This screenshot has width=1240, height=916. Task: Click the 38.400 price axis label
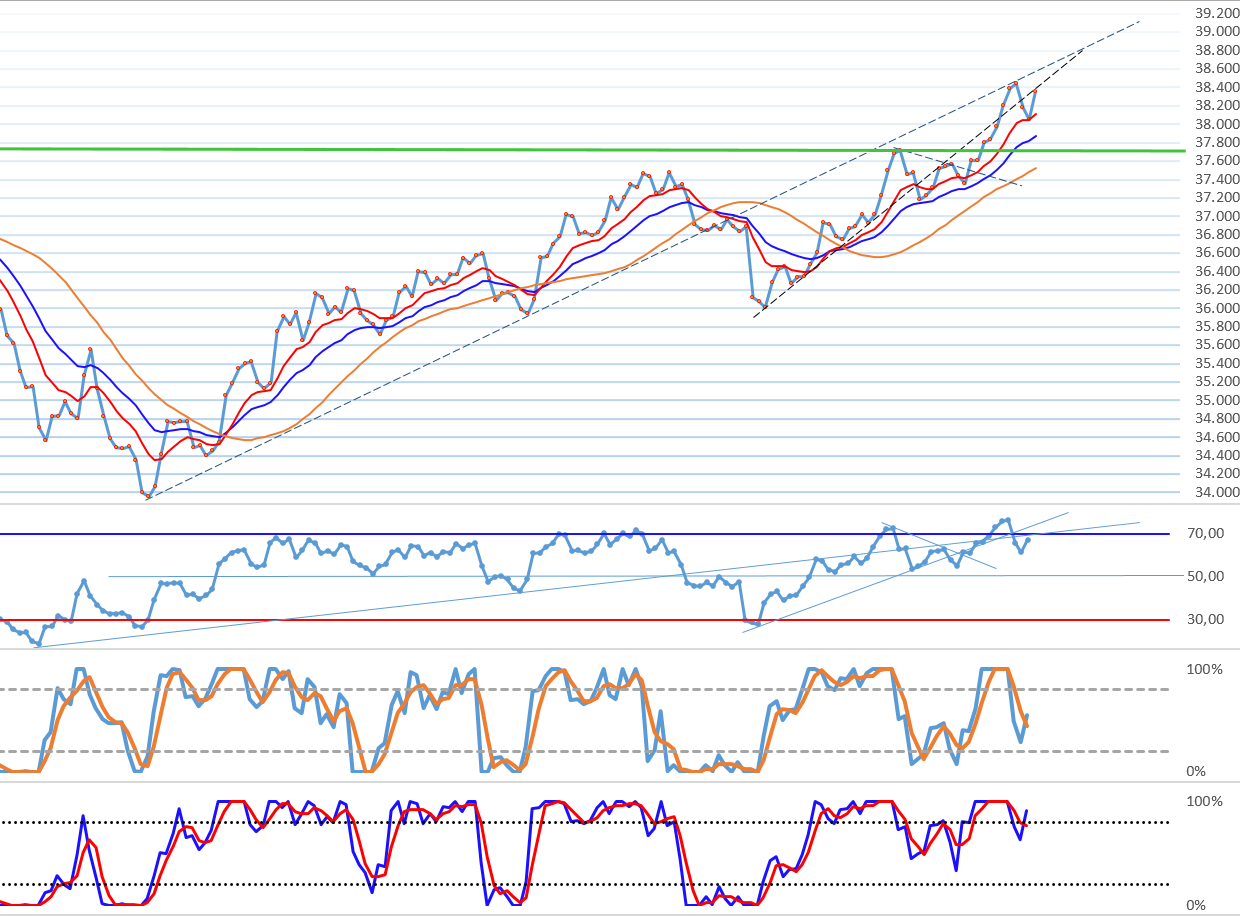1218,87
